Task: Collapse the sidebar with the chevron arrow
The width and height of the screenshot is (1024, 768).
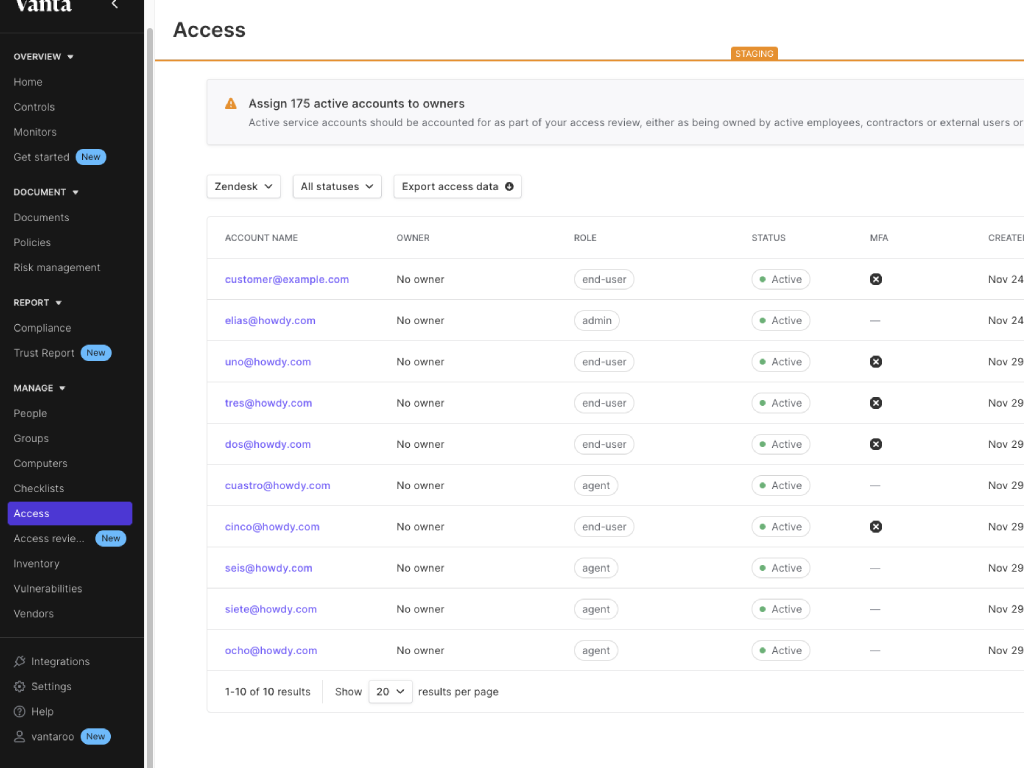Action: coord(115,5)
